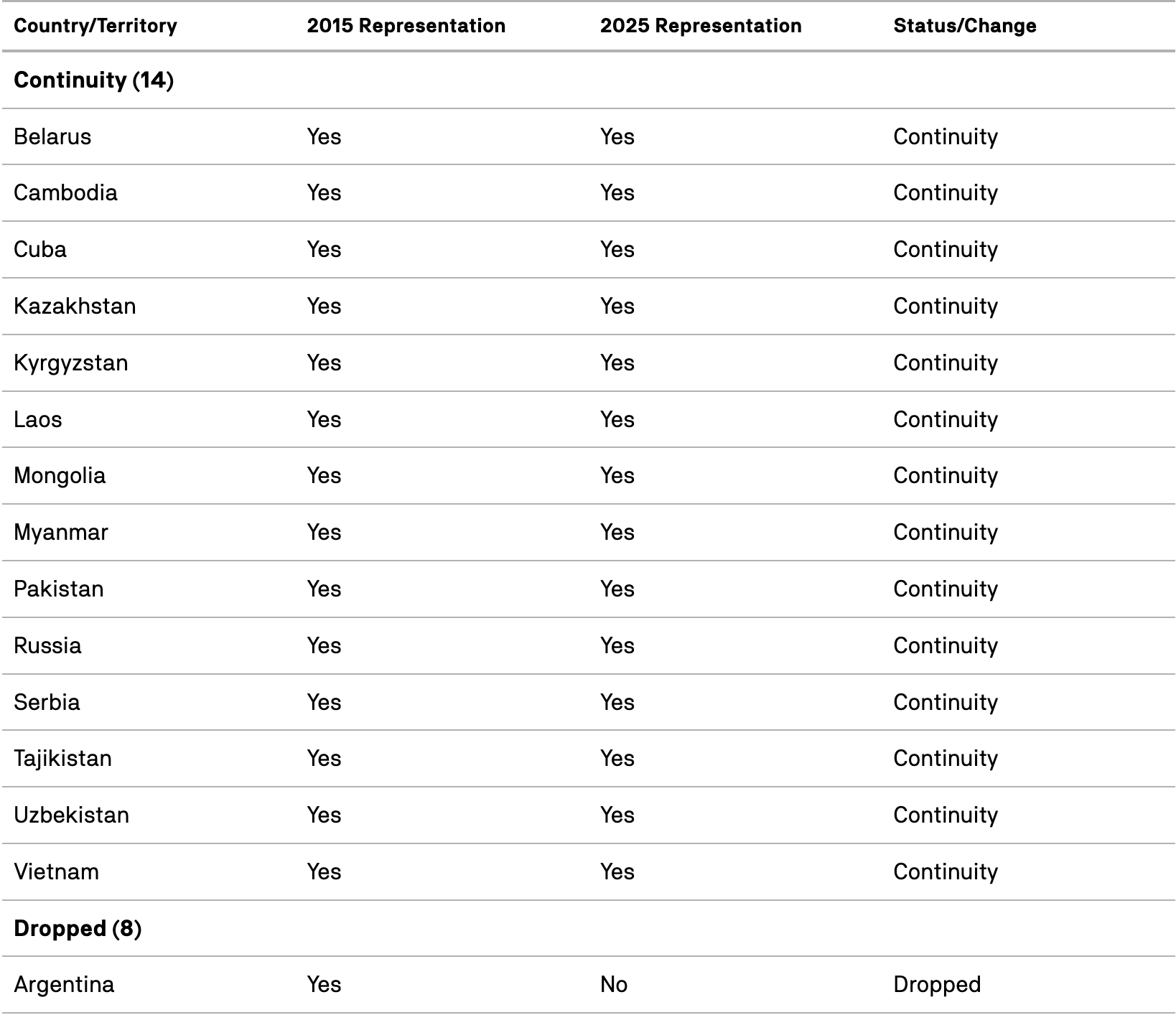Click the Belarus country cell

[52, 136]
